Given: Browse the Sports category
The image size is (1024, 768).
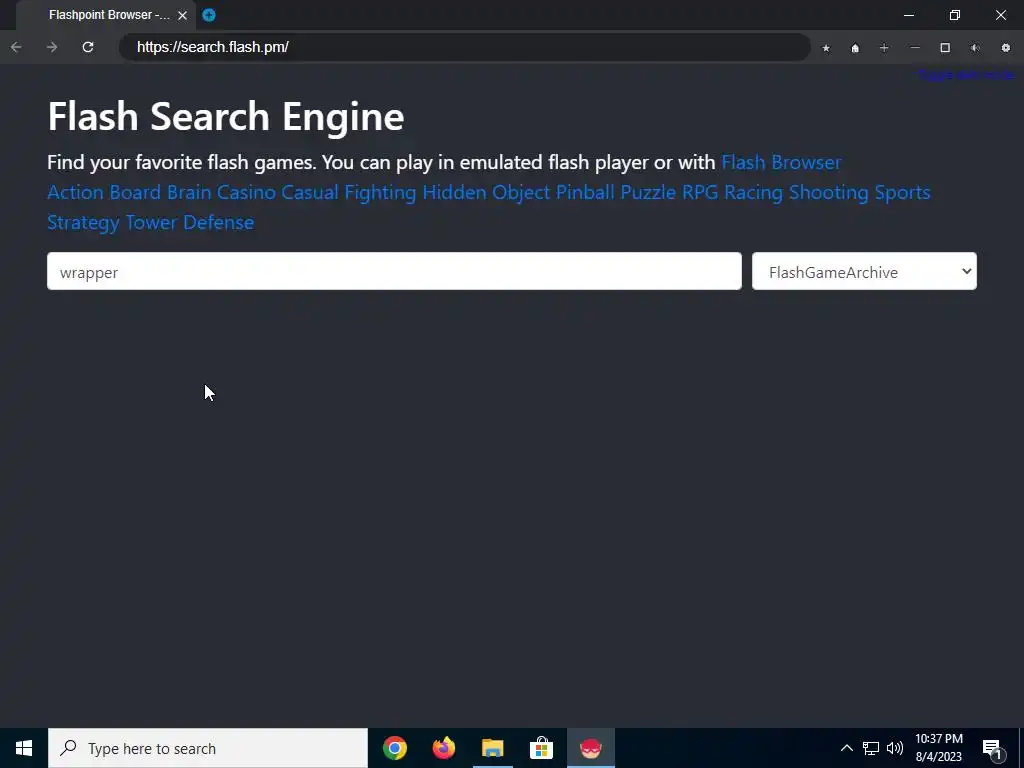Looking at the screenshot, I should click(x=903, y=193).
